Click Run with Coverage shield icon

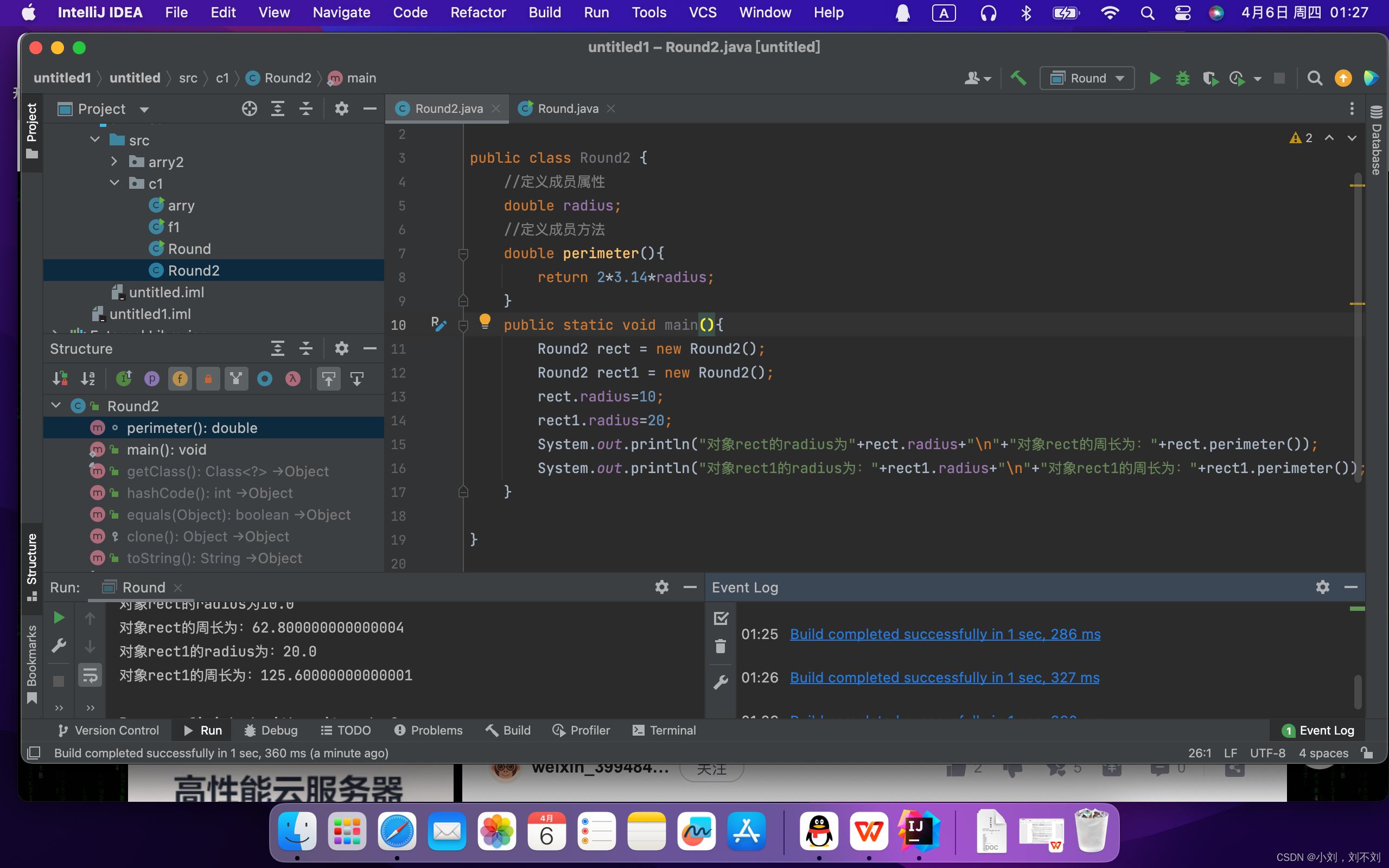(x=1210, y=78)
